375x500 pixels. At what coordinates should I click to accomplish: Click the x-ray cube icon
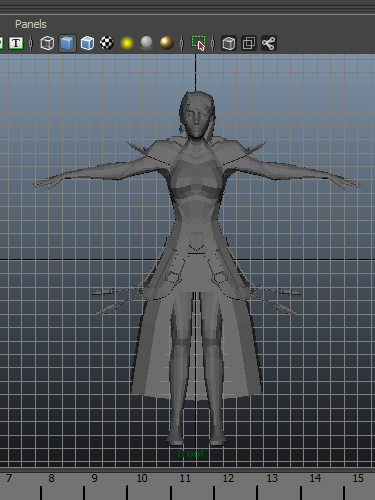click(229, 43)
